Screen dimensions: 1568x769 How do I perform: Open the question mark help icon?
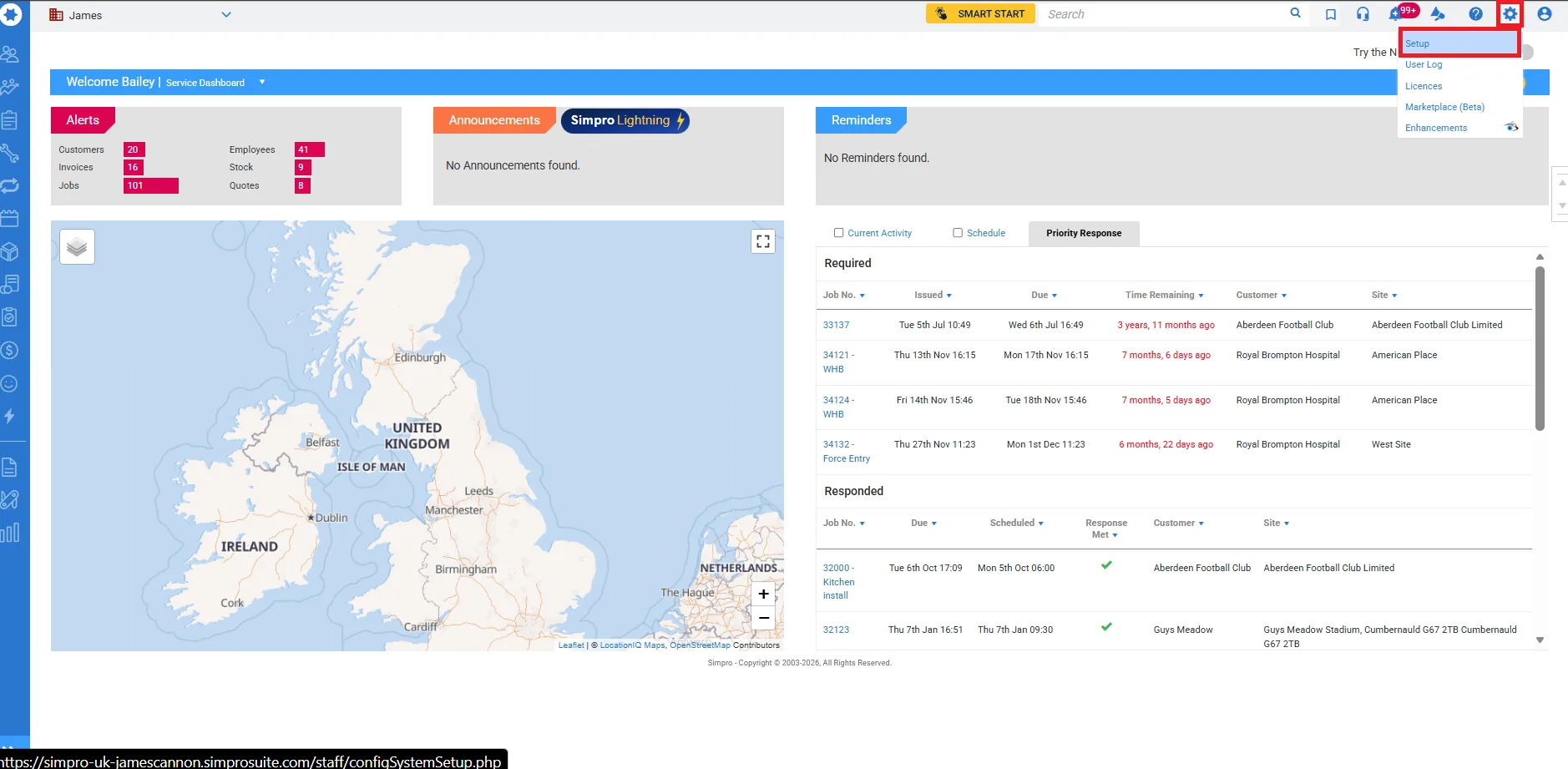click(1475, 14)
